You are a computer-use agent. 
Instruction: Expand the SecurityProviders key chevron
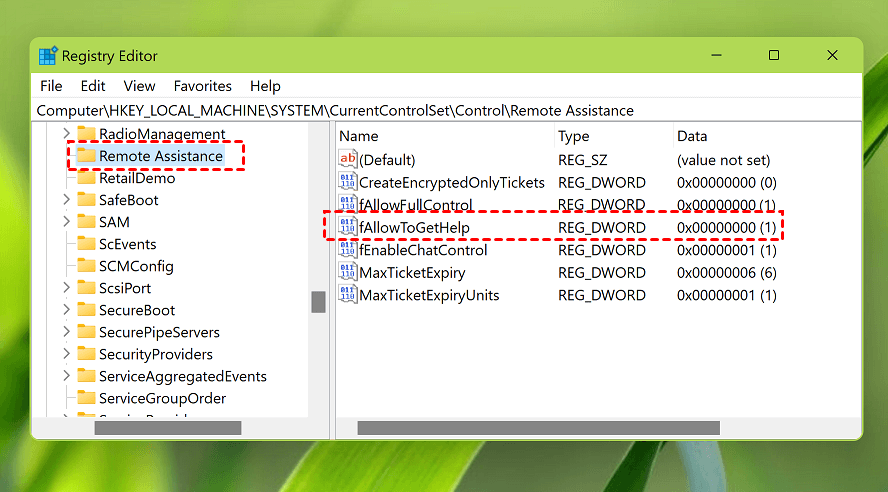click(x=66, y=354)
